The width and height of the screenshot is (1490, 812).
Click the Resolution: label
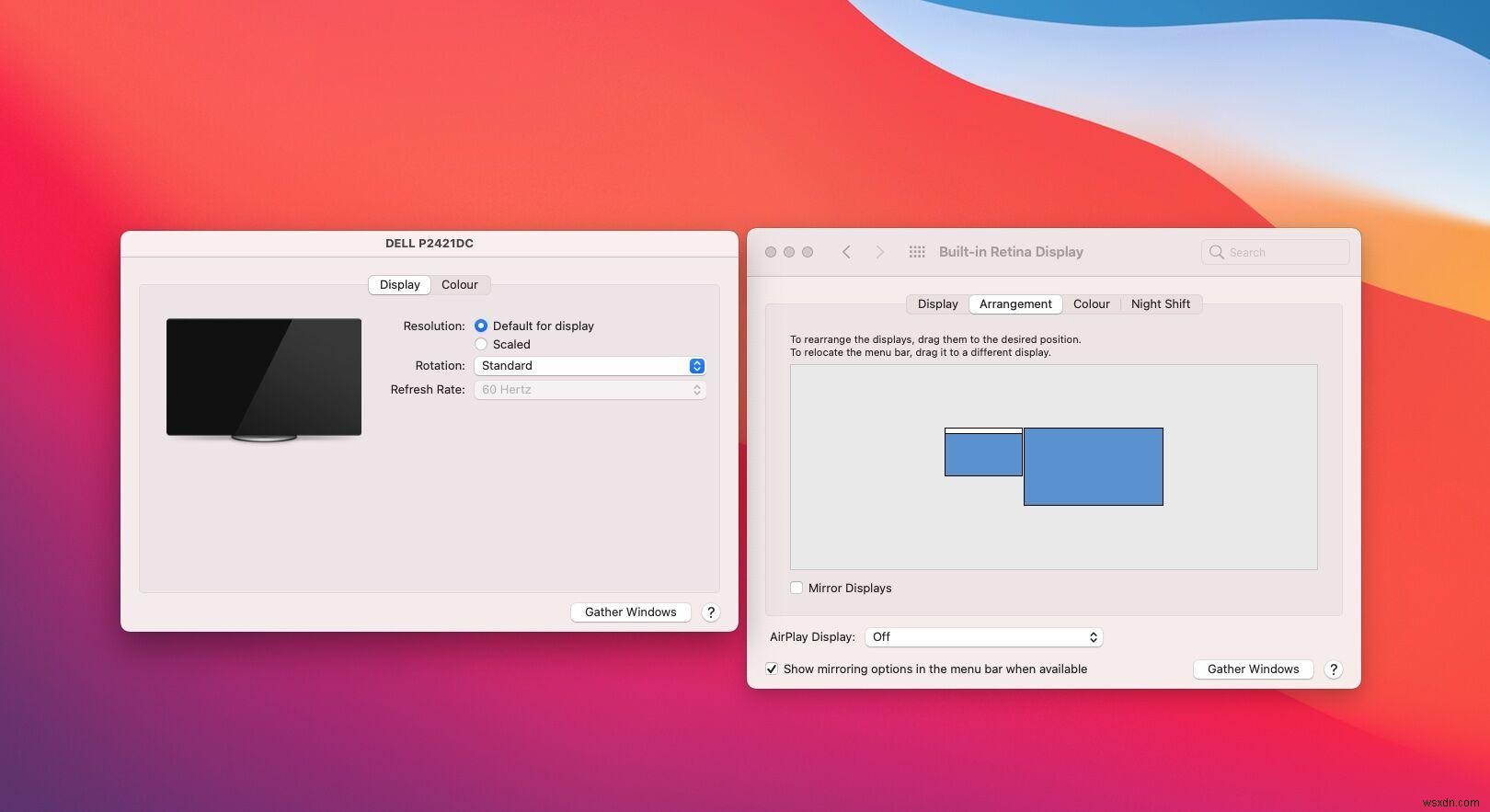pyautogui.click(x=434, y=326)
